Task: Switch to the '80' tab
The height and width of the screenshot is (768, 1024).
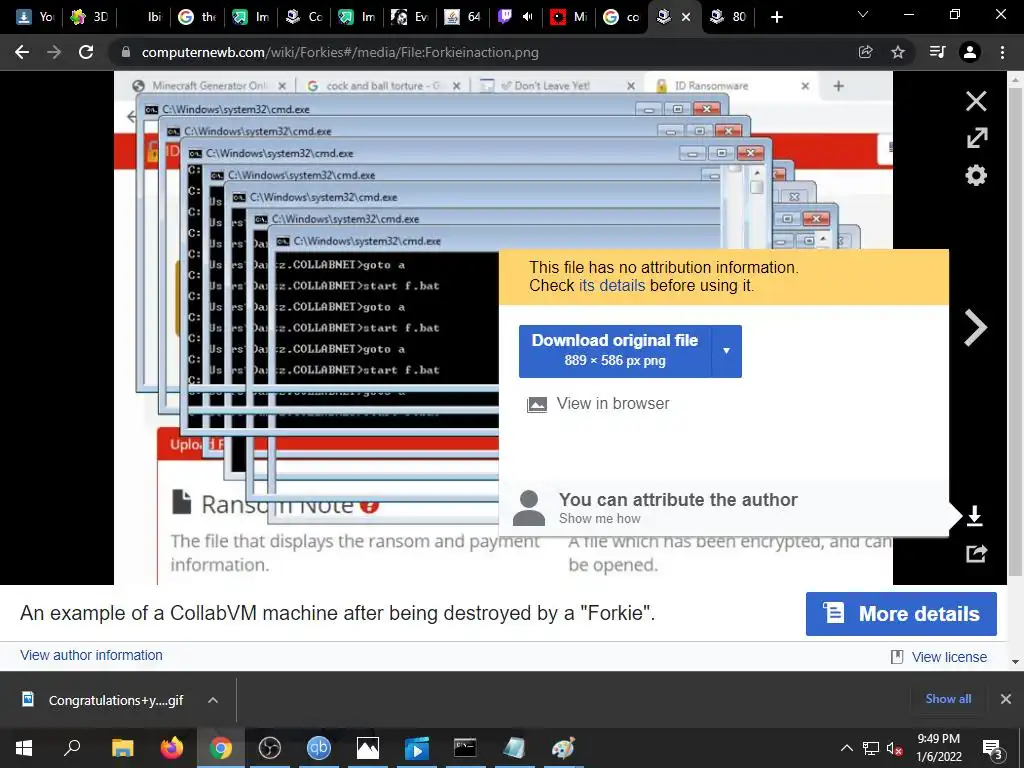Action: click(x=728, y=17)
